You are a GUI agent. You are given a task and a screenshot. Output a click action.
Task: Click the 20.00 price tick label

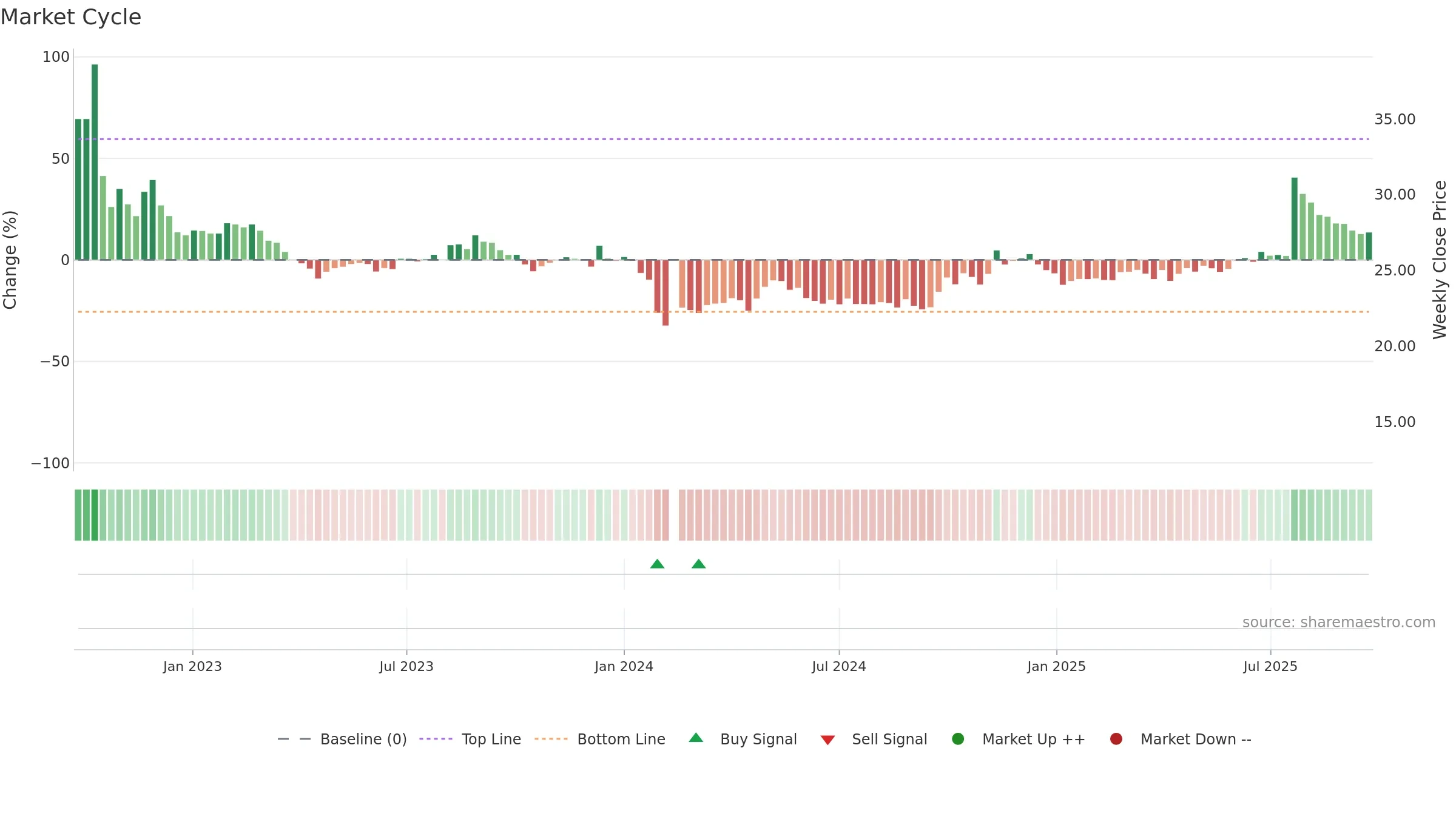(1395, 346)
